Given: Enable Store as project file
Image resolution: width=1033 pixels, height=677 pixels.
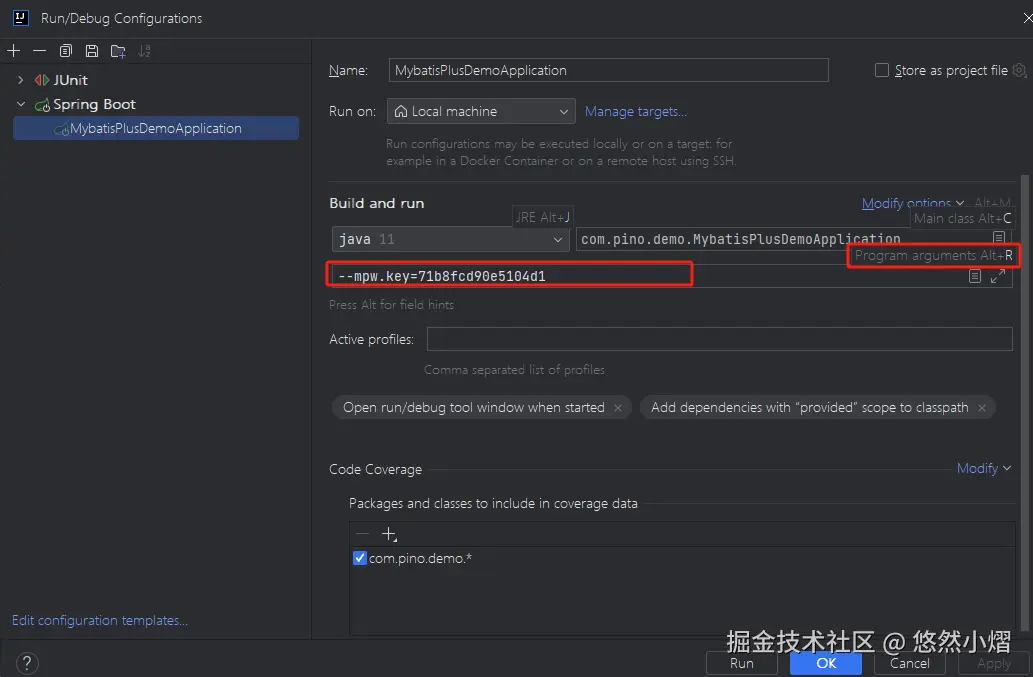Looking at the screenshot, I should (x=881, y=70).
